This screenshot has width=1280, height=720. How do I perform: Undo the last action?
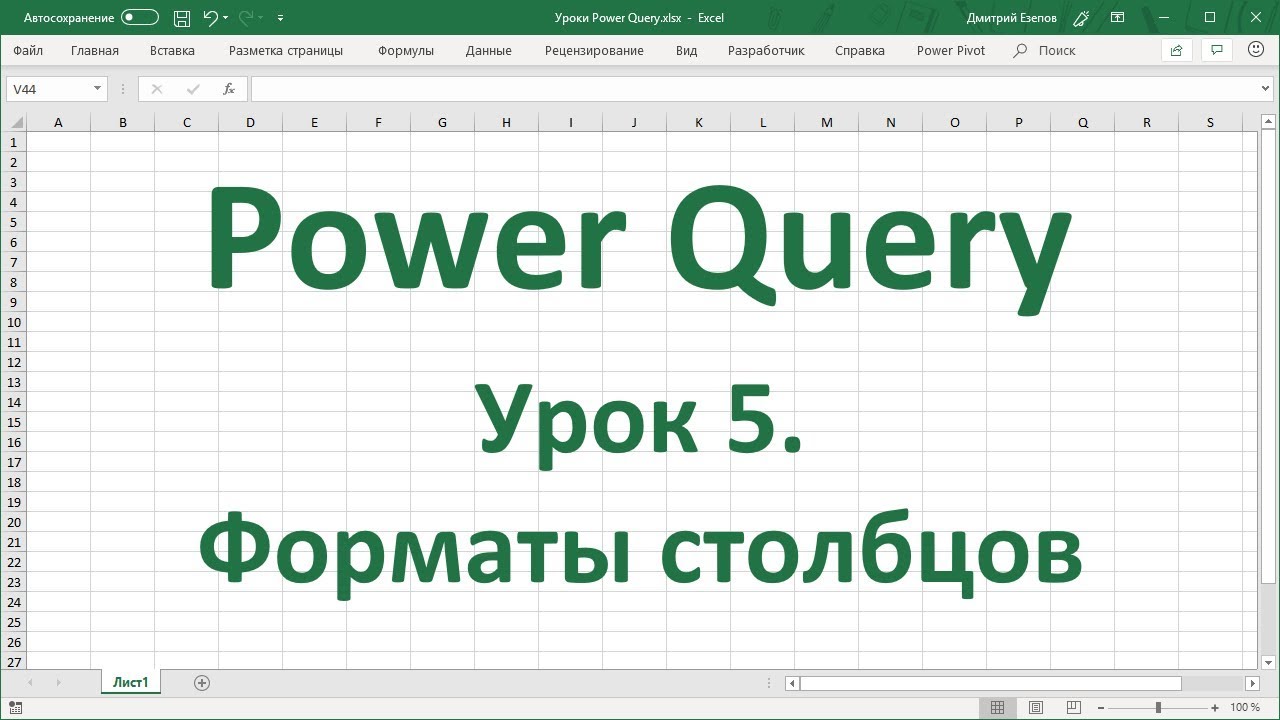click(210, 17)
